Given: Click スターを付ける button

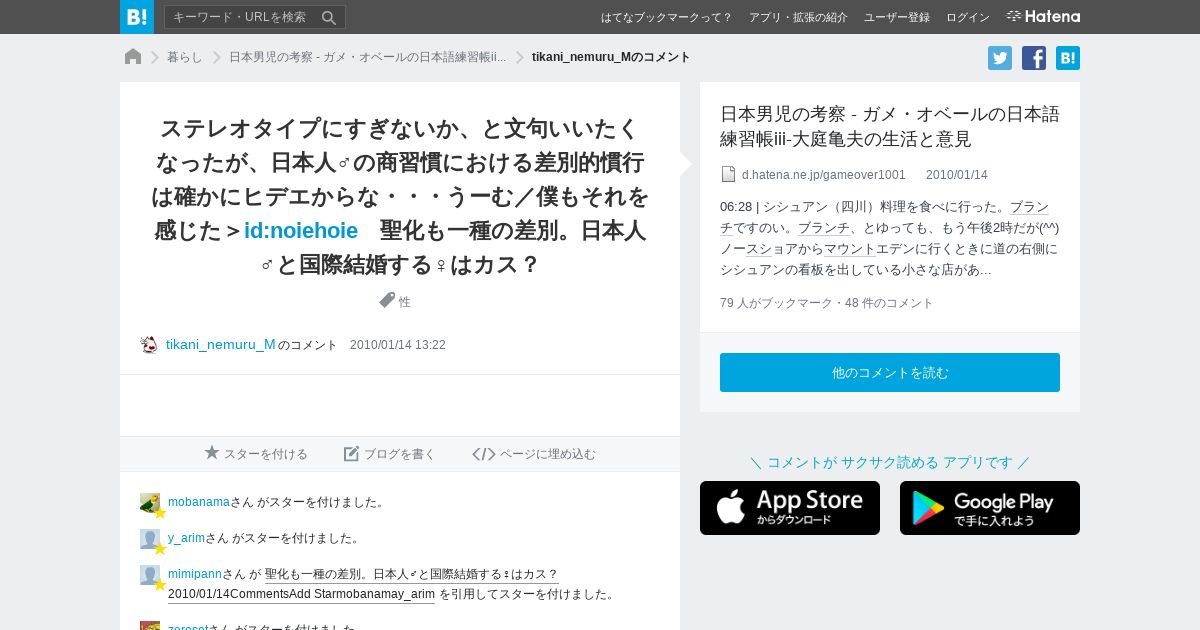Looking at the screenshot, I should click(256, 454).
